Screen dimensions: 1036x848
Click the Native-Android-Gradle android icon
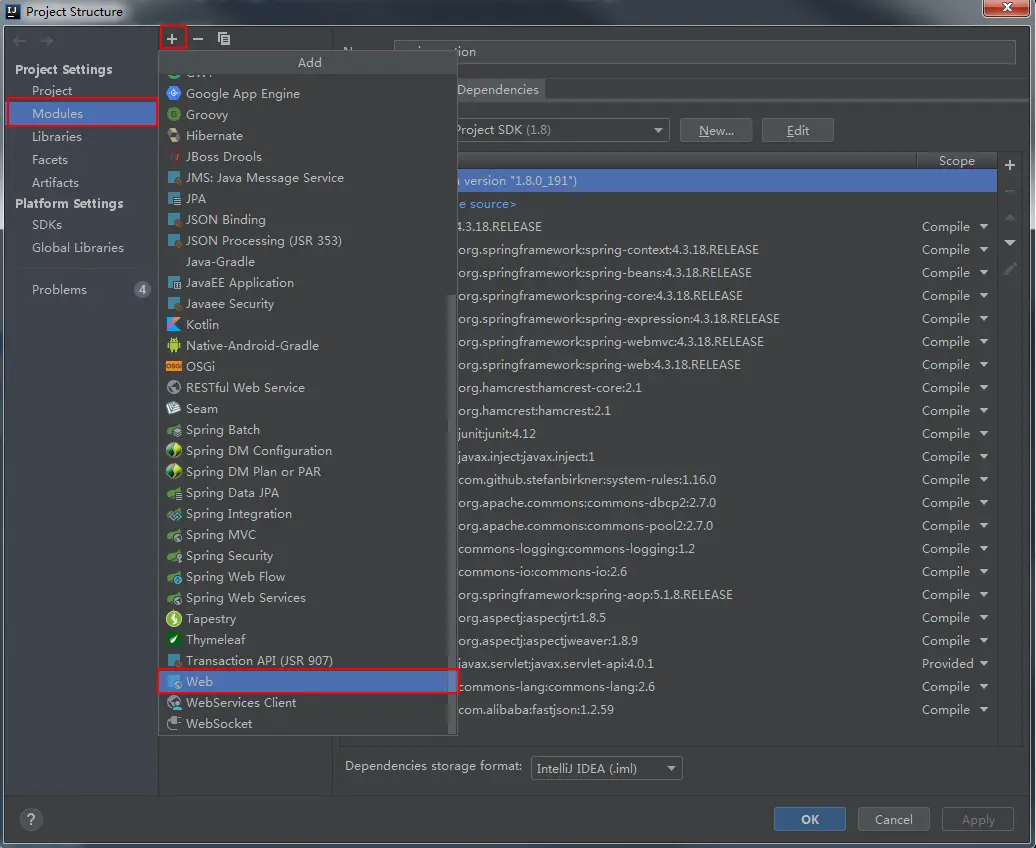[x=174, y=345]
